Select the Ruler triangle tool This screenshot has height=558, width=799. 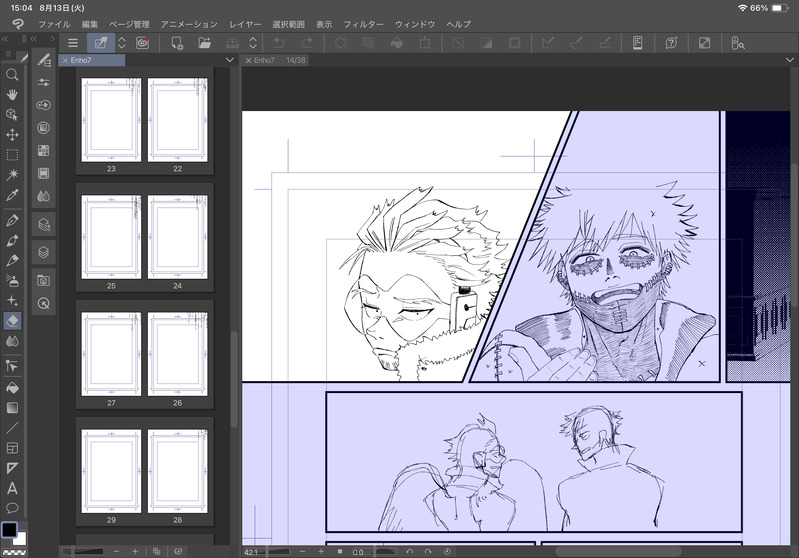(12, 468)
